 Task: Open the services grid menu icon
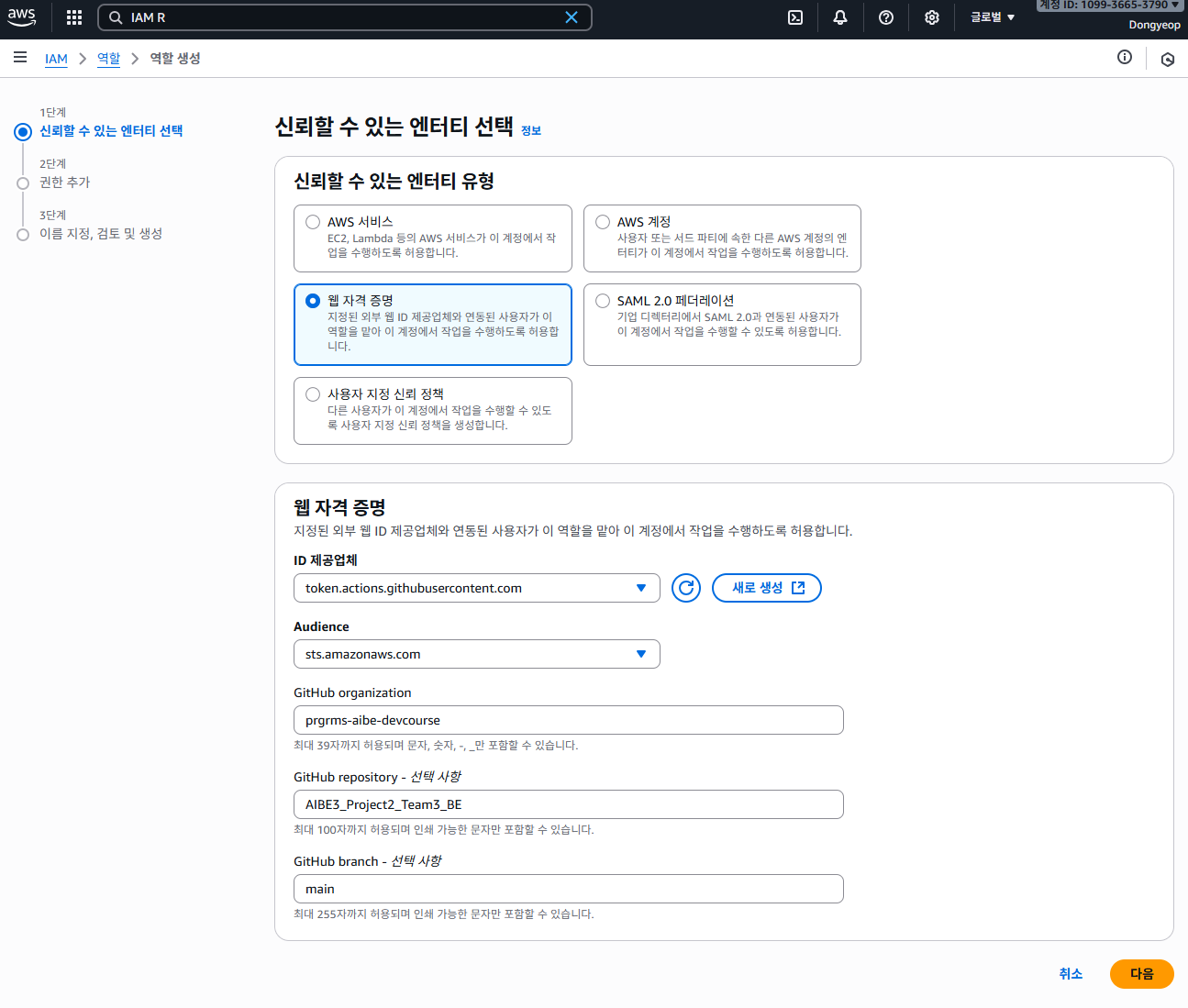(x=74, y=17)
